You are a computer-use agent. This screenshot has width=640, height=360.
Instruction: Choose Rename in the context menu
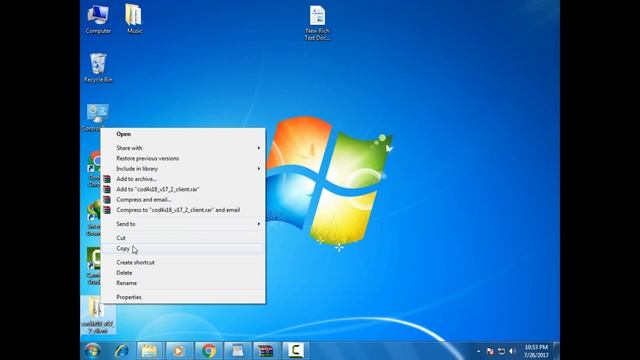tap(183, 283)
